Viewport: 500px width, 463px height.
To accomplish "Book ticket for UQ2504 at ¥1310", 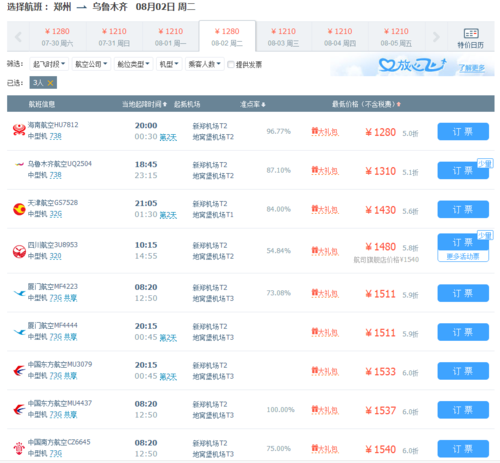I will 463,171.
